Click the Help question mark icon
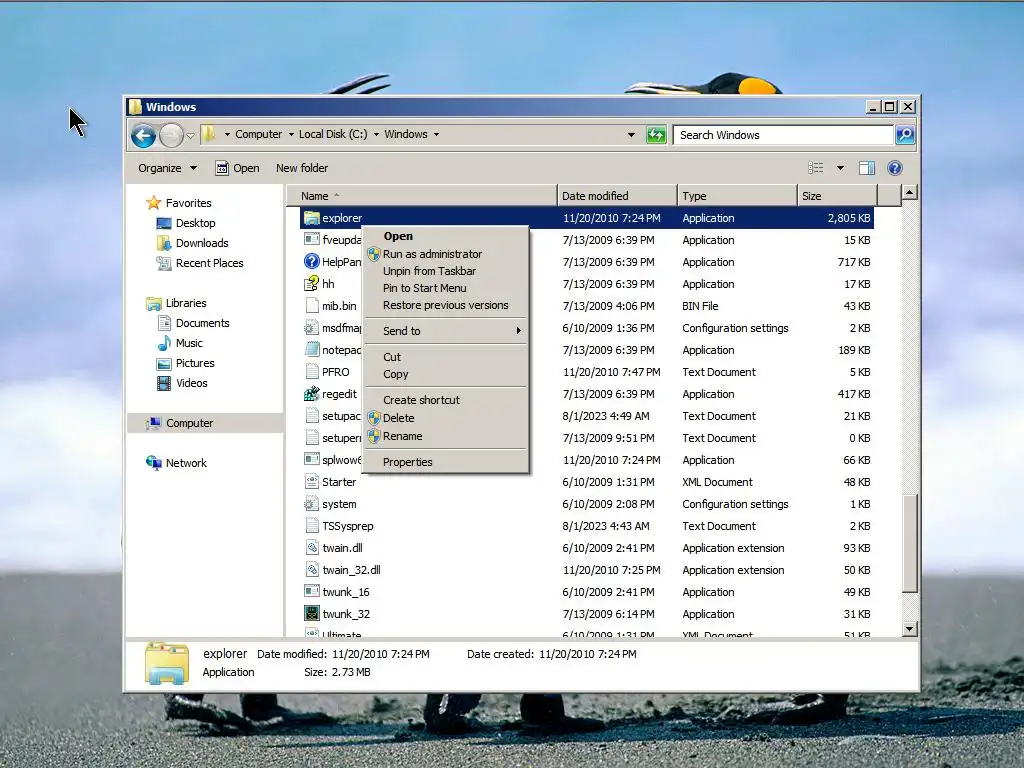Image resolution: width=1024 pixels, height=768 pixels. click(x=895, y=168)
